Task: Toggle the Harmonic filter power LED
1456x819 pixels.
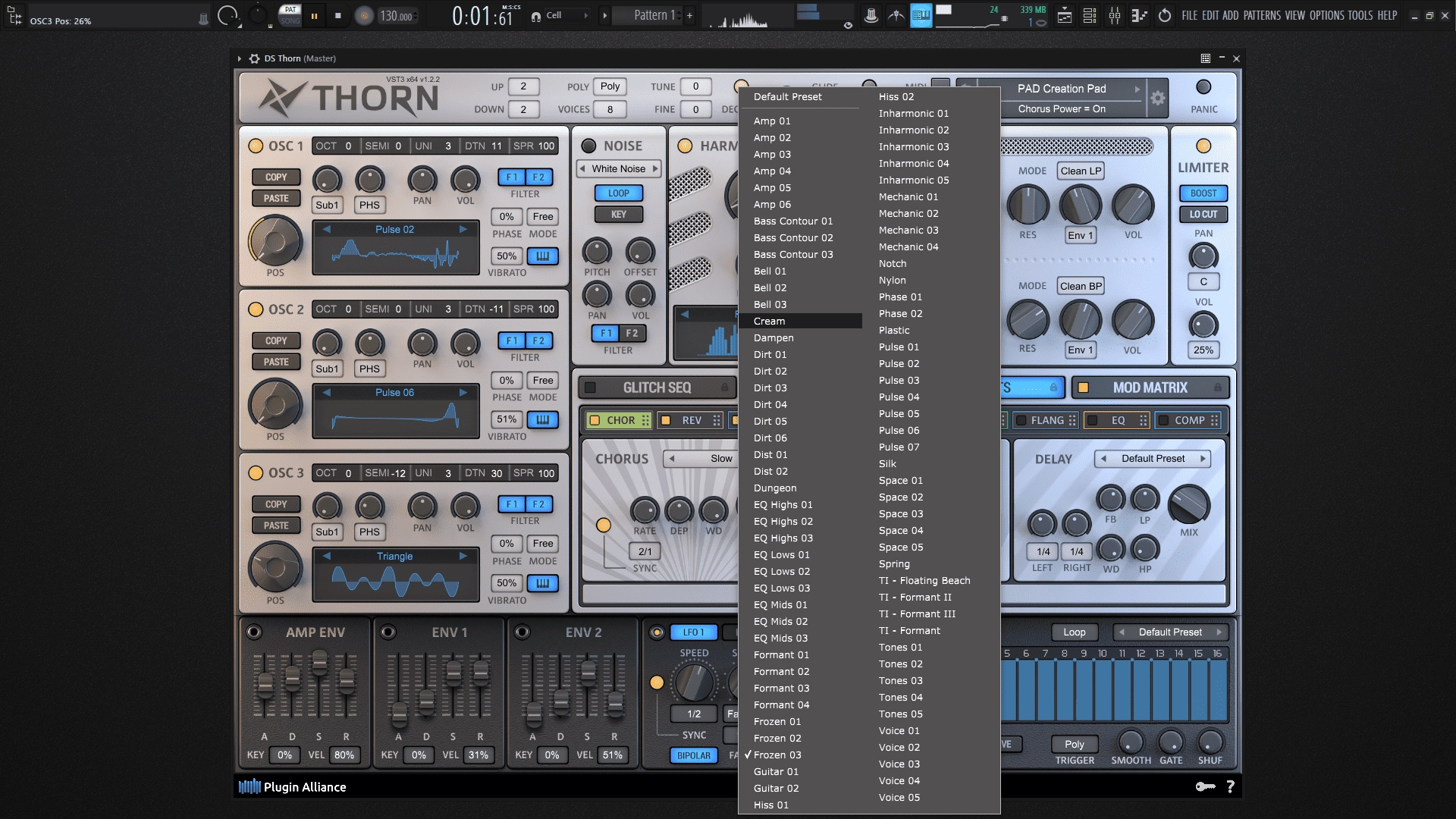Action: [x=685, y=146]
